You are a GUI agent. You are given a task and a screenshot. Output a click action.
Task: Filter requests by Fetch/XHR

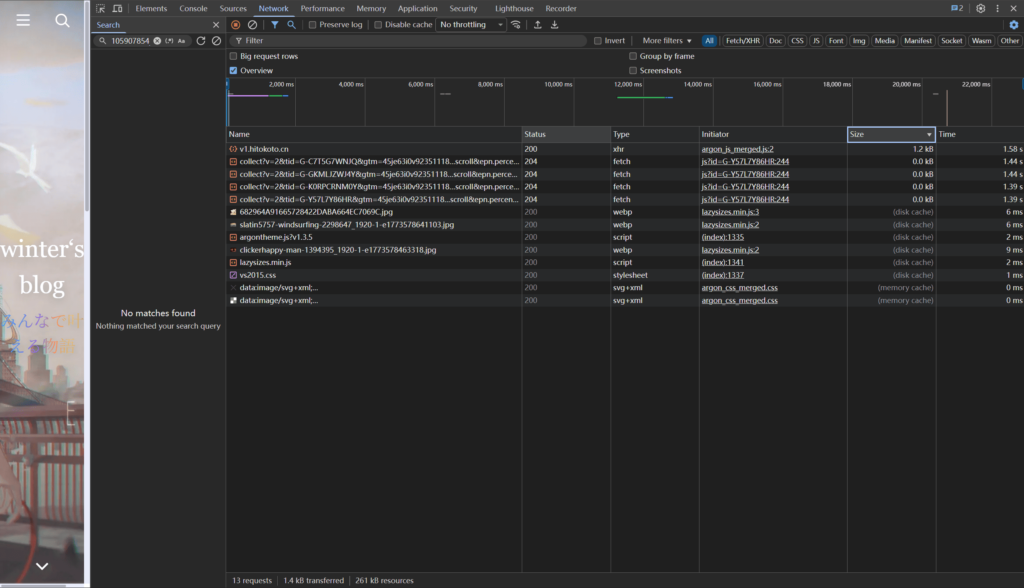point(741,41)
